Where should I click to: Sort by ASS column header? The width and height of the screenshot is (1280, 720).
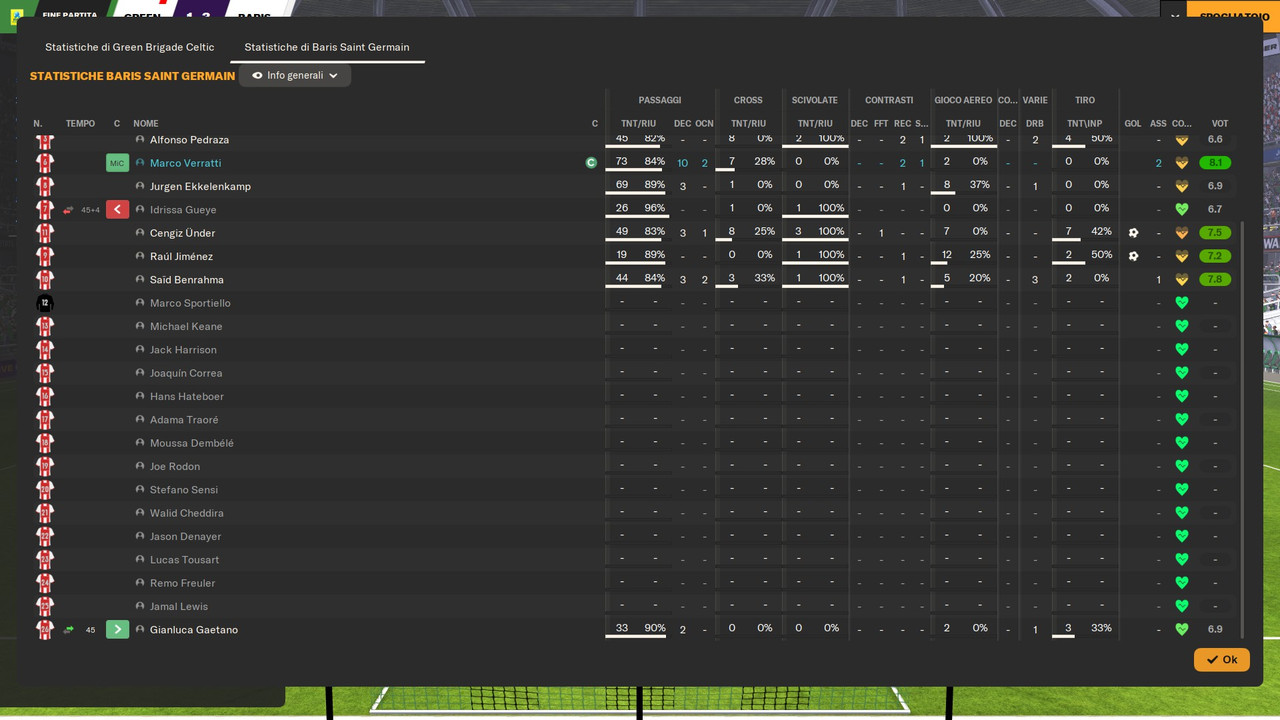(x=1158, y=124)
